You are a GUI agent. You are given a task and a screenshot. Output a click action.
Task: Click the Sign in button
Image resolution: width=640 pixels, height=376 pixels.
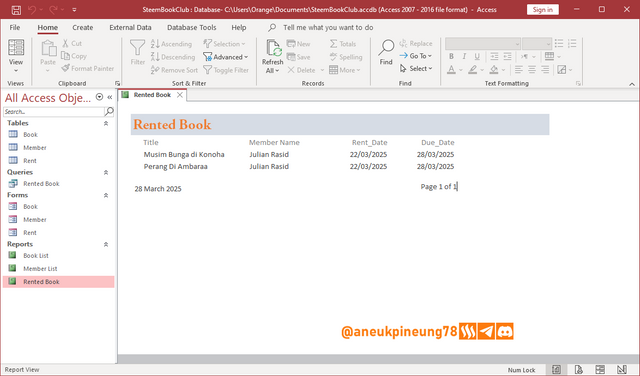click(542, 9)
